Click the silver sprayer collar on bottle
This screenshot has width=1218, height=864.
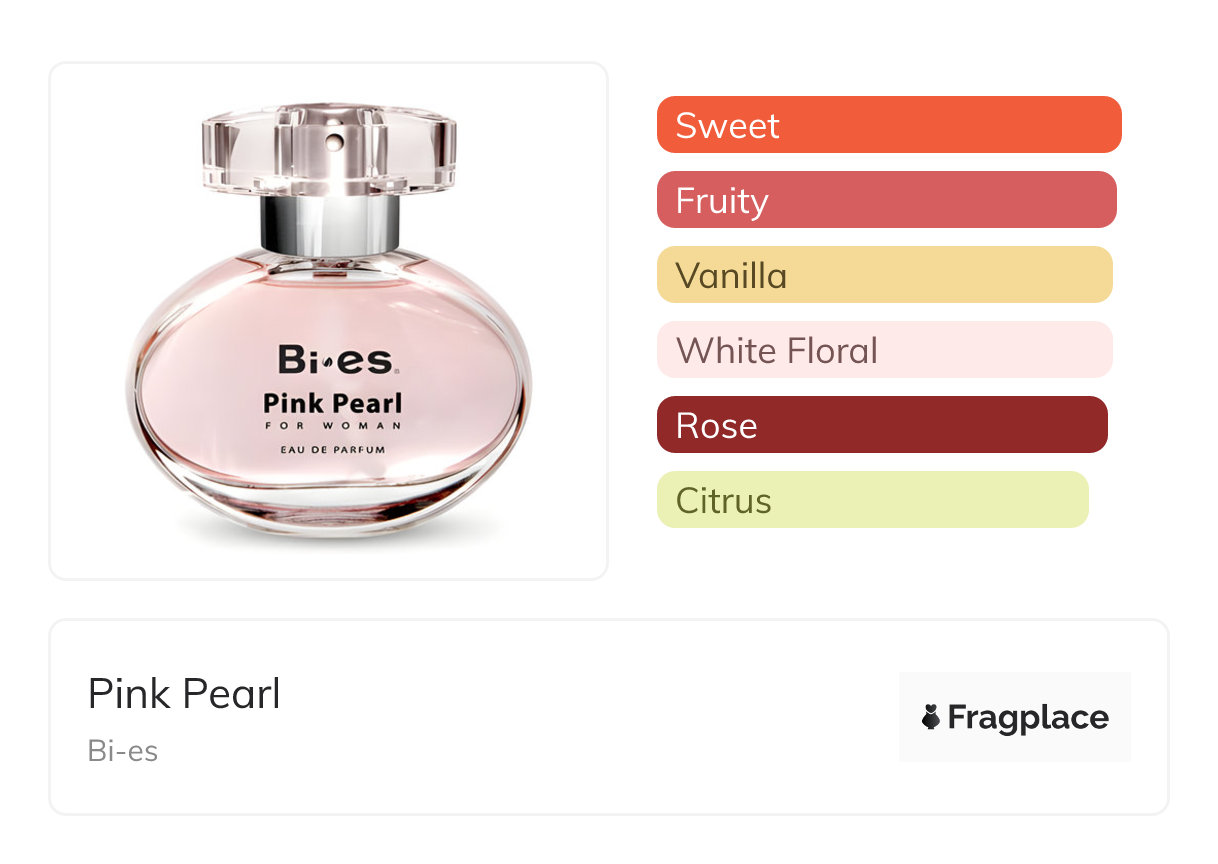[x=330, y=224]
